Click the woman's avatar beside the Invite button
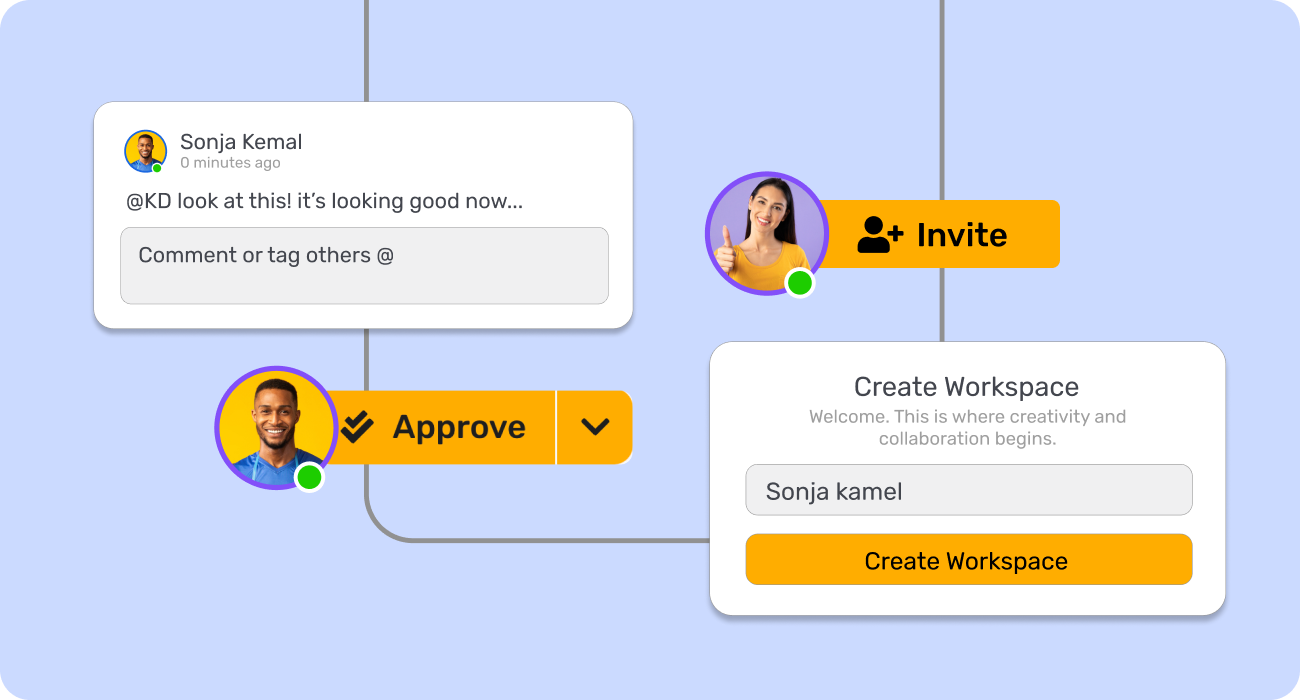This screenshot has height=700, width=1300. [x=766, y=231]
